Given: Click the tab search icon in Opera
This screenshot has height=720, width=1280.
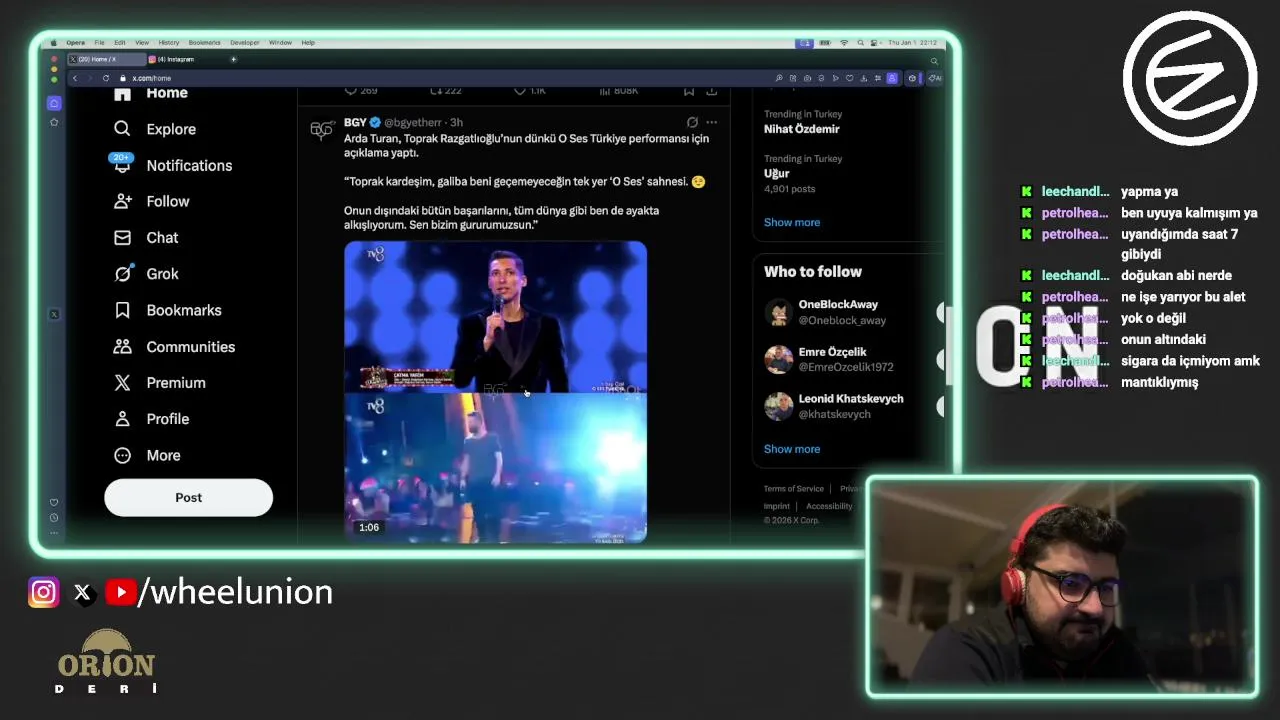Looking at the screenshot, I should coord(935,61).
